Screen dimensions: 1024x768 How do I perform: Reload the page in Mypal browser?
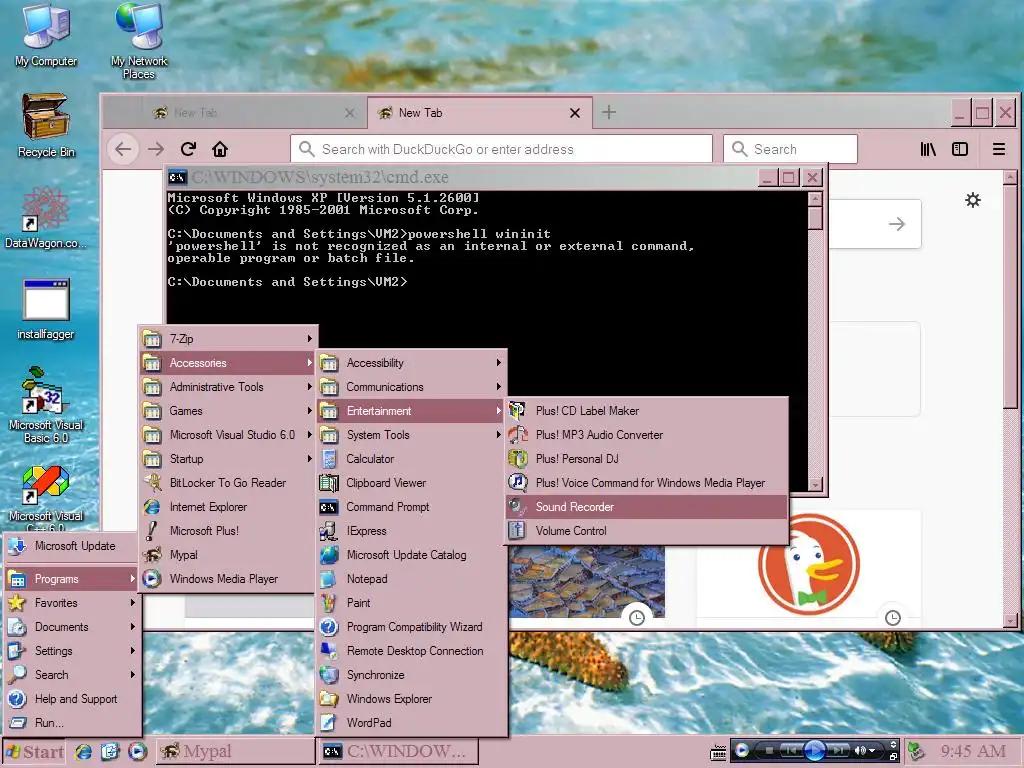coord(188,149)
